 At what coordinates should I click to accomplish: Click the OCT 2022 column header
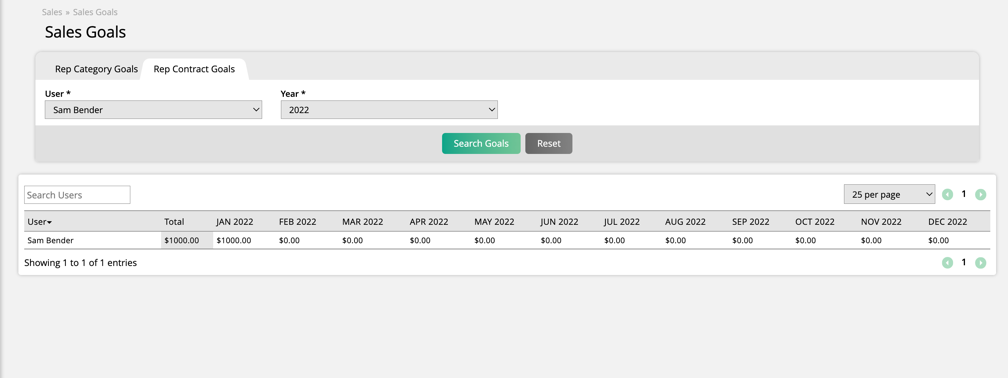point(815,222)
